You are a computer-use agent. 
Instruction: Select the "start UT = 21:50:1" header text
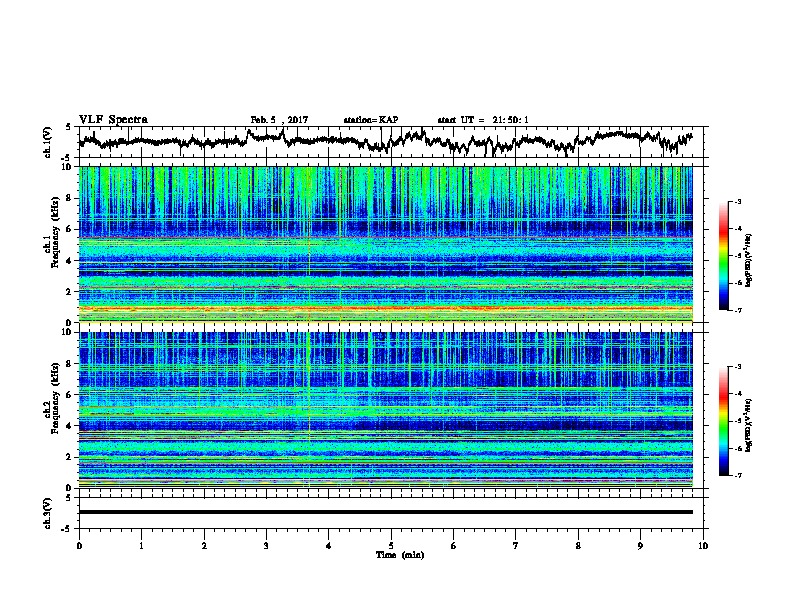coord(483,120)
